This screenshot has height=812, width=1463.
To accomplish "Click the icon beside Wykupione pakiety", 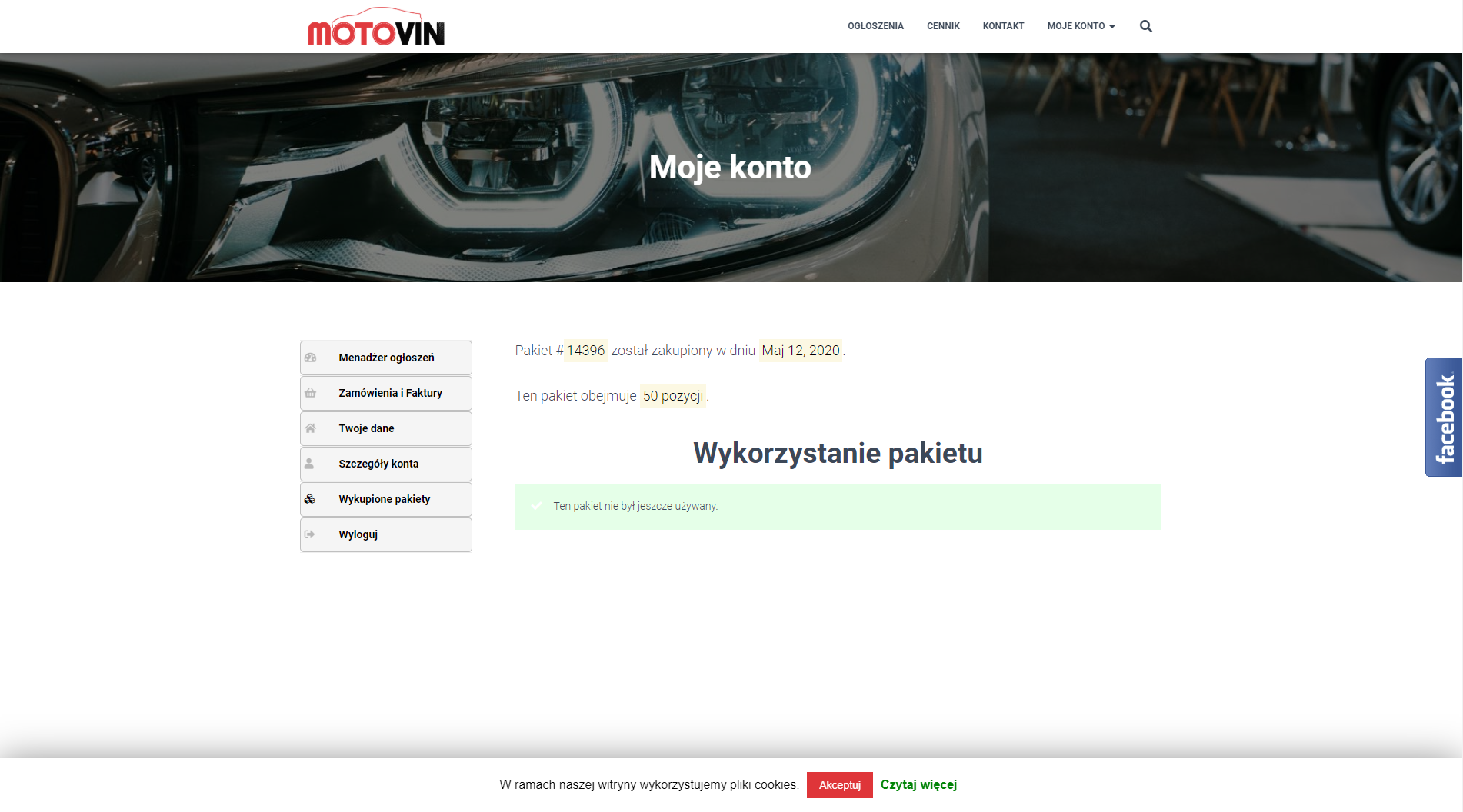I will point(311,498).
